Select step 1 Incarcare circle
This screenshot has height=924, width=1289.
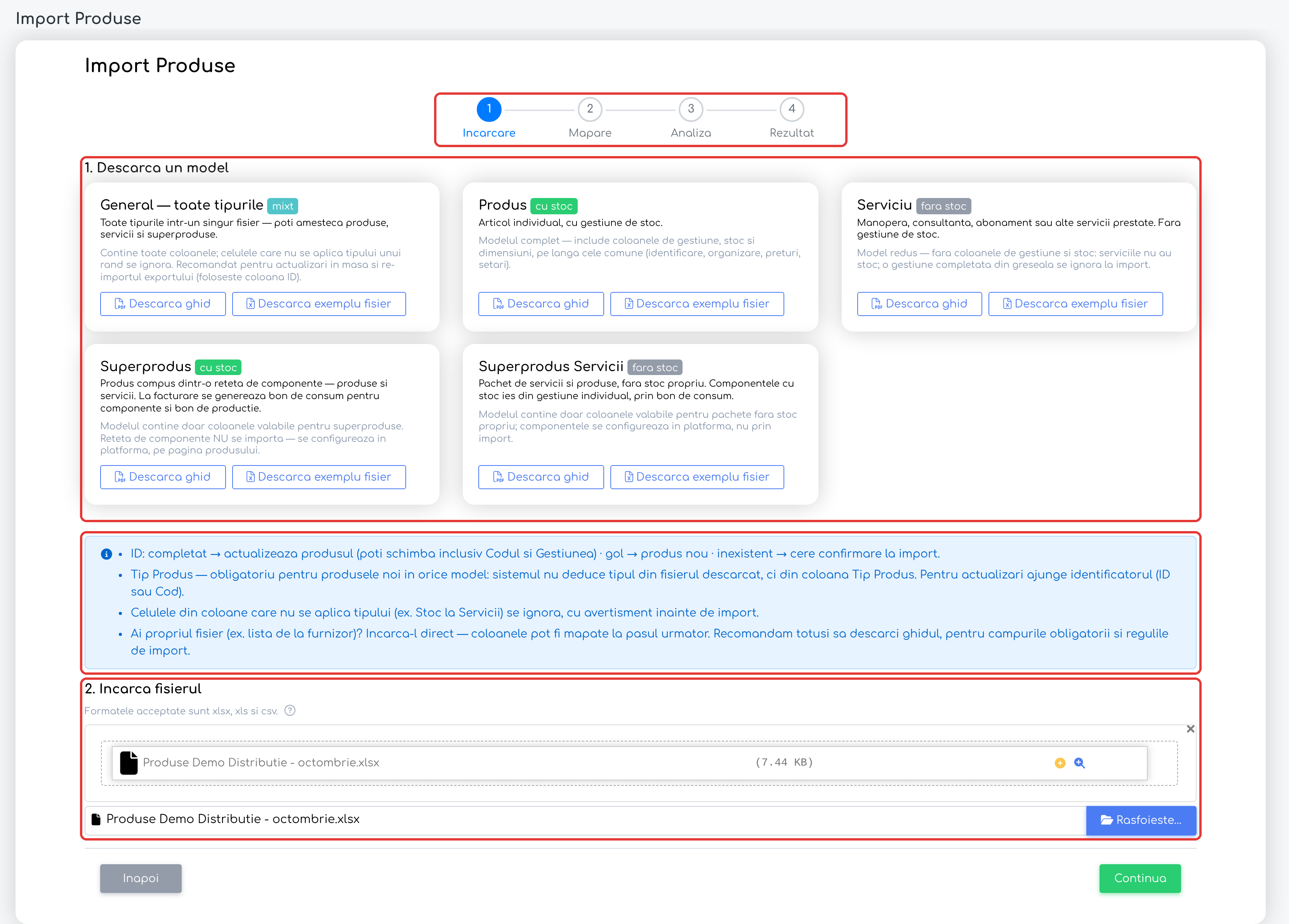(x=489, y=109)
